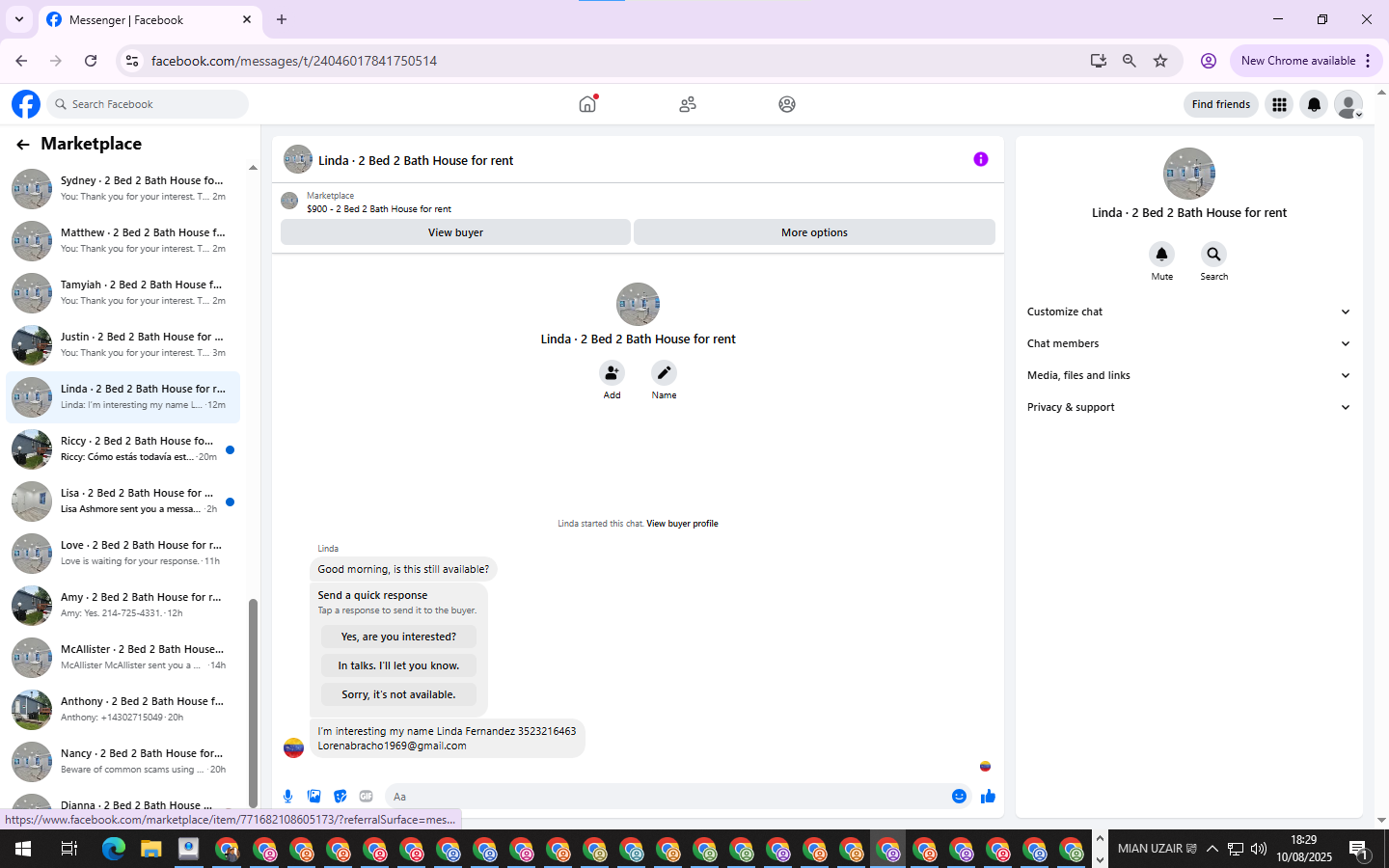Go back using the Marketplace arrow
The height and width of the screenshot is (868, 1389).
23,145
